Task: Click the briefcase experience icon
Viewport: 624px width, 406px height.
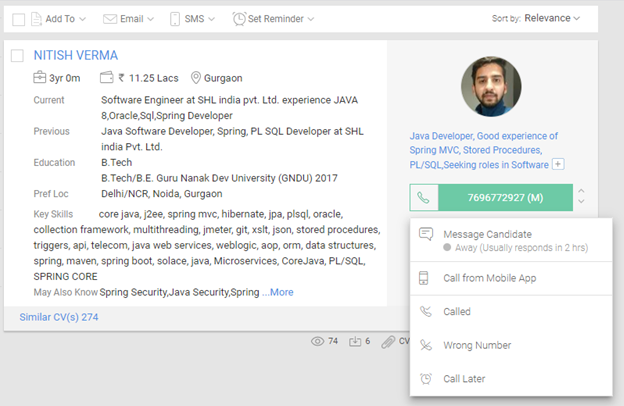Action: point(40,78)
